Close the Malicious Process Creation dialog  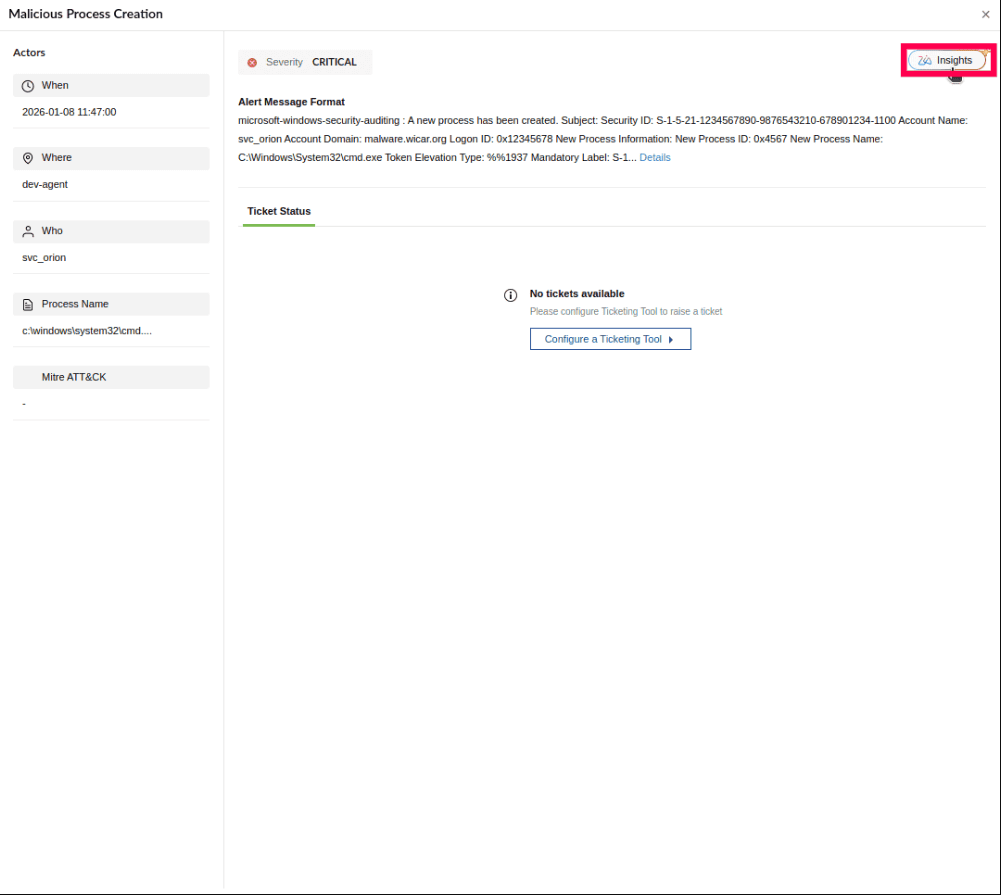tap(985, 14)
